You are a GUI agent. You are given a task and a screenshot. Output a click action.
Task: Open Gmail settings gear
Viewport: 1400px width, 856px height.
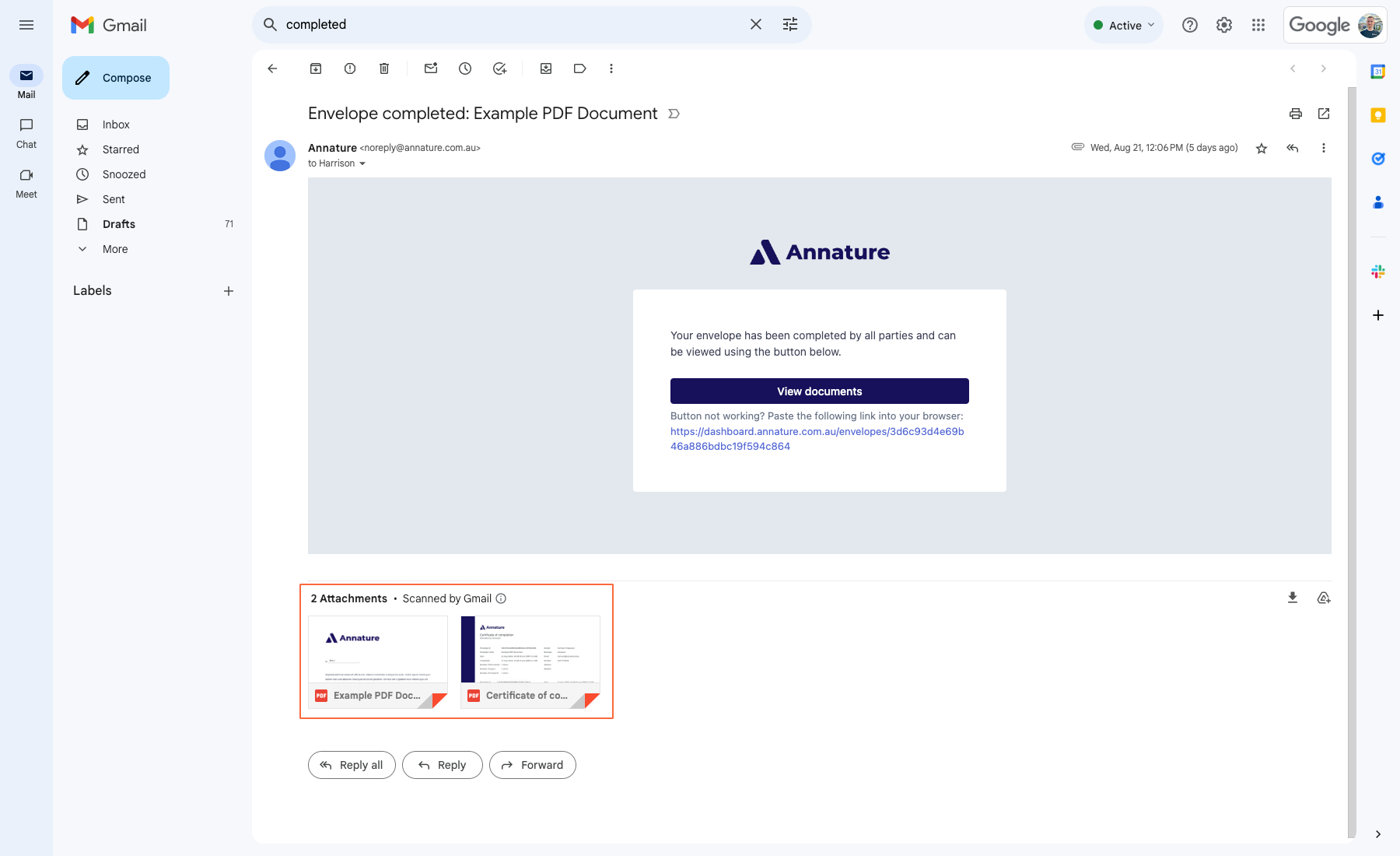[1224, 25]
